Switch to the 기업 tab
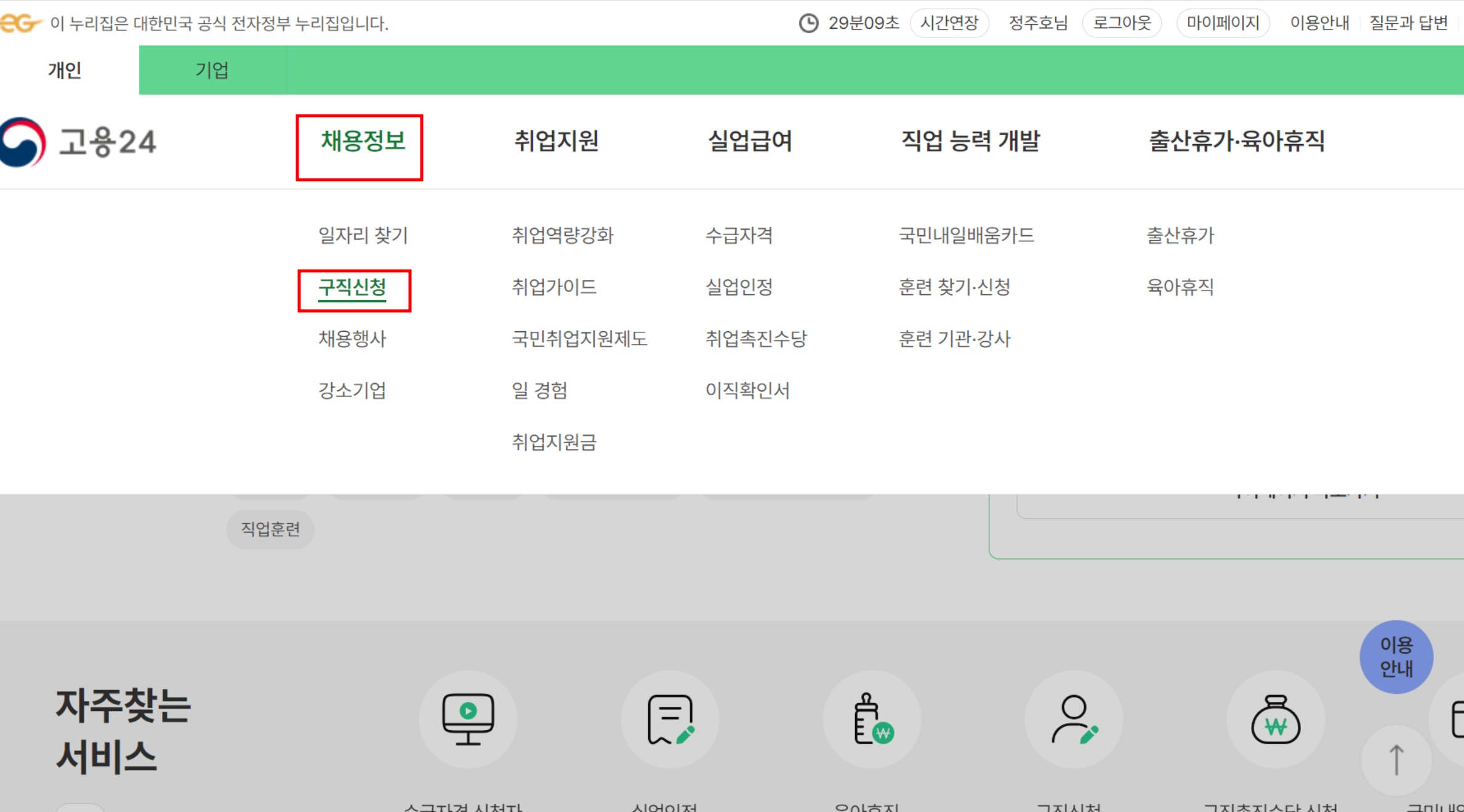Viewport: 1464px width, 812px height. pyautogui.click(x=212, y=70)
